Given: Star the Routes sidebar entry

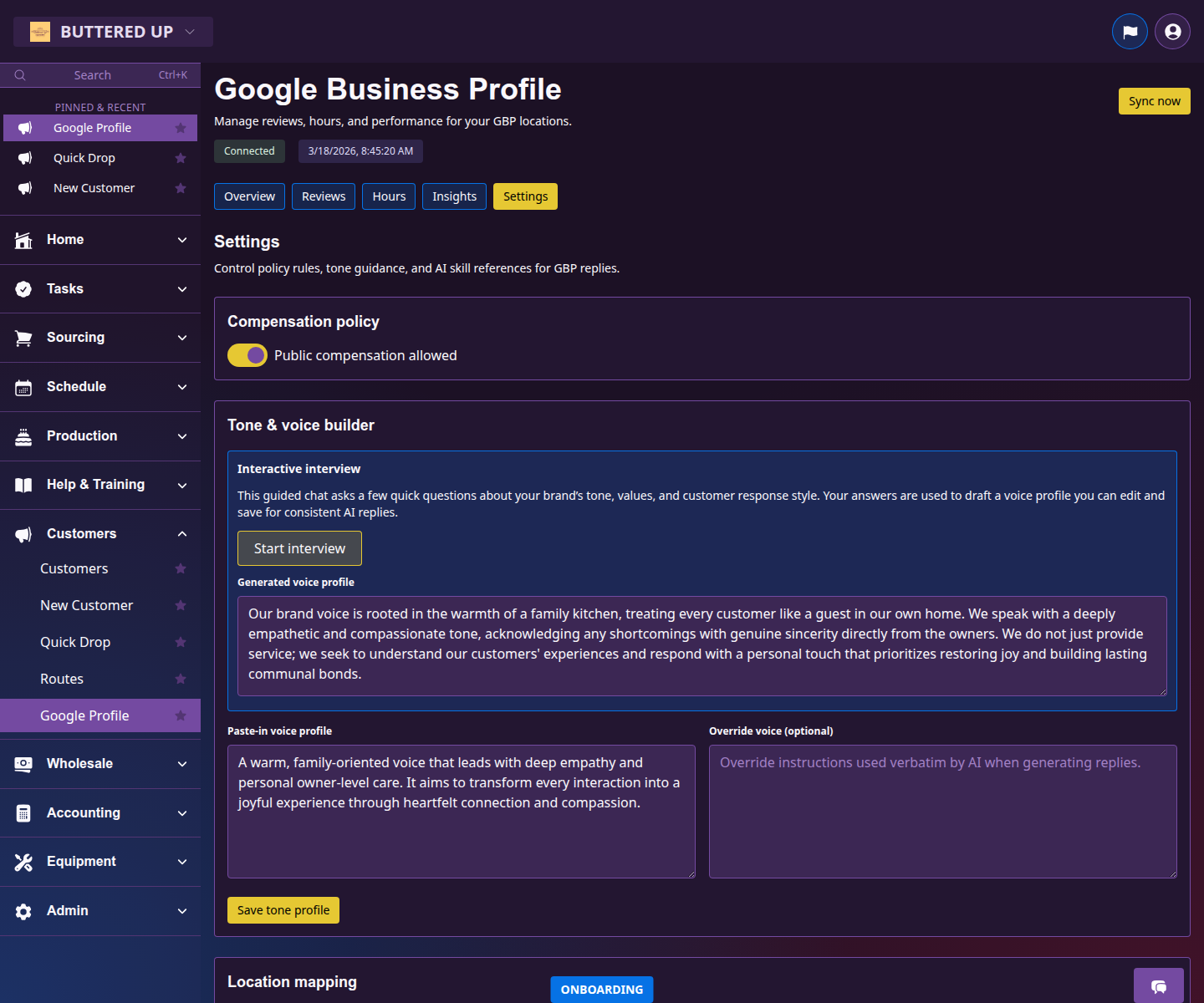Looking at the screenshot, I should (x=181, y=679).
